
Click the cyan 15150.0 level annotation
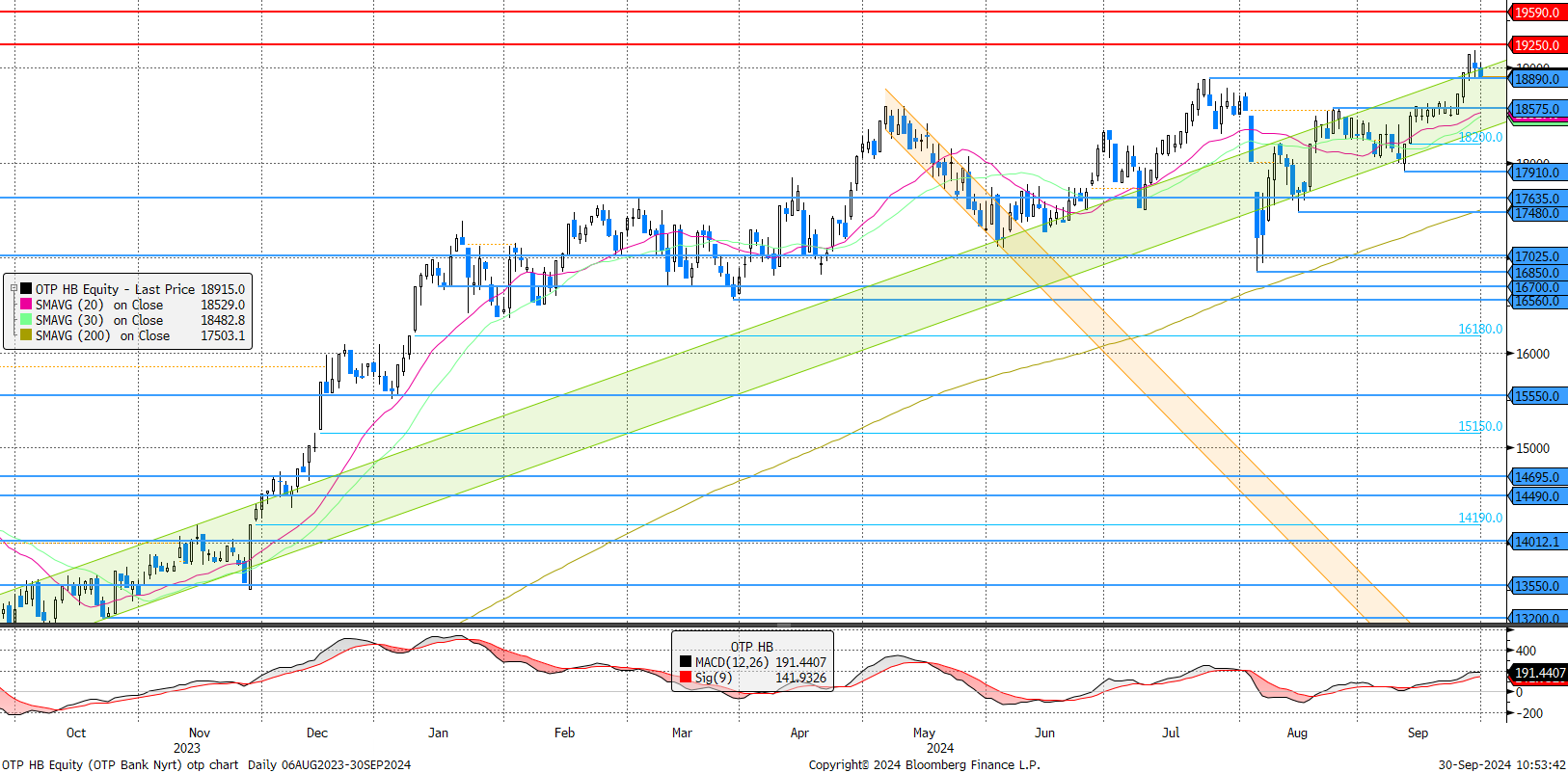click(x=1480, y=426)
